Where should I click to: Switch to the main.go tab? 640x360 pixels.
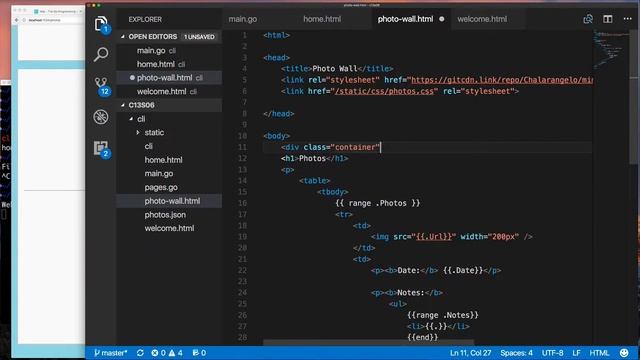tap(242, 19)
